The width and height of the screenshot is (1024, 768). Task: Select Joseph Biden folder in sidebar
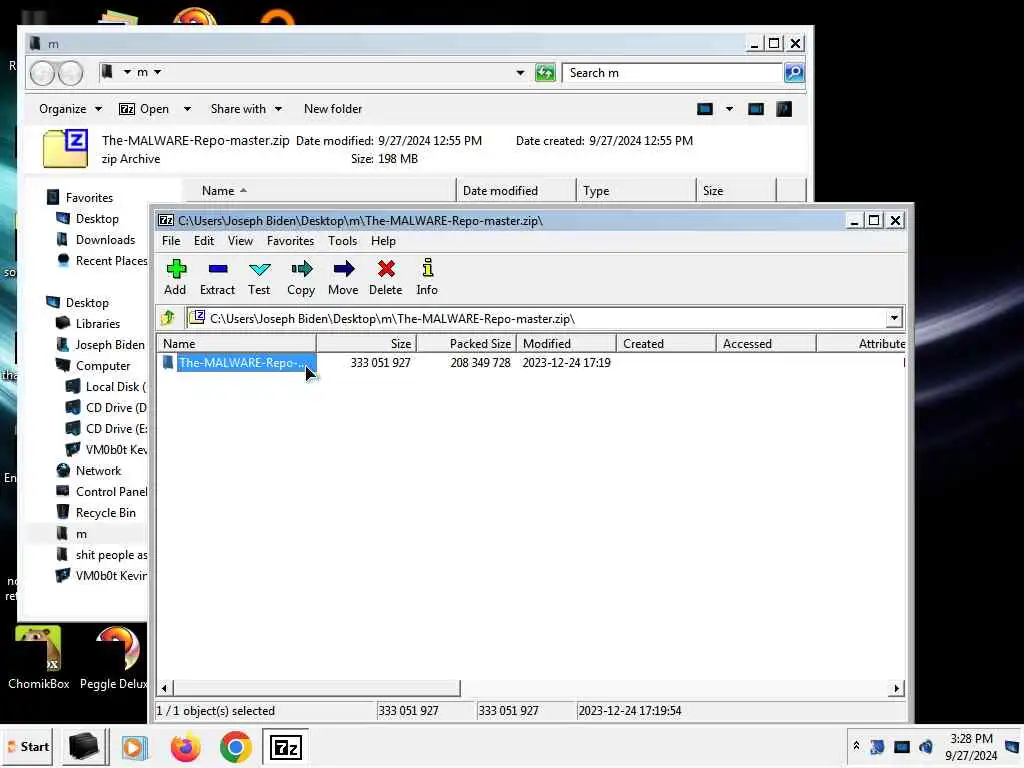coord(101,344)
